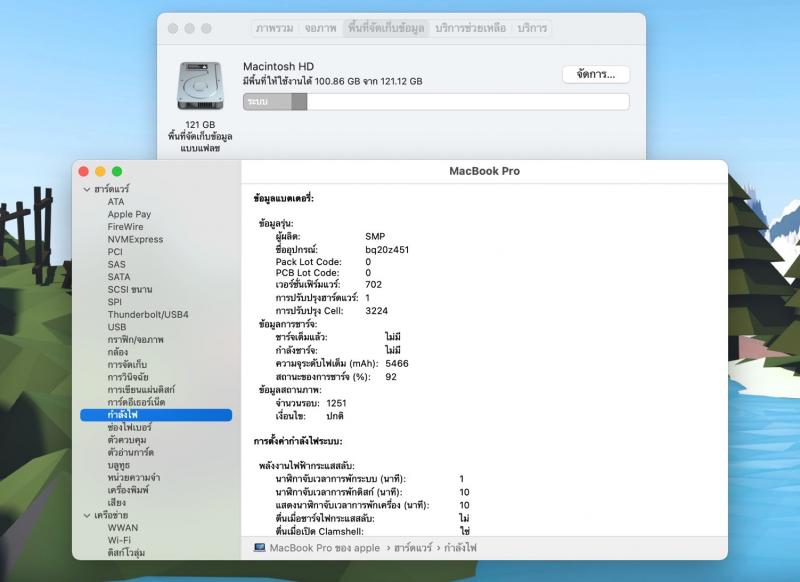Select ATA in the hardware list

[116, 201]
